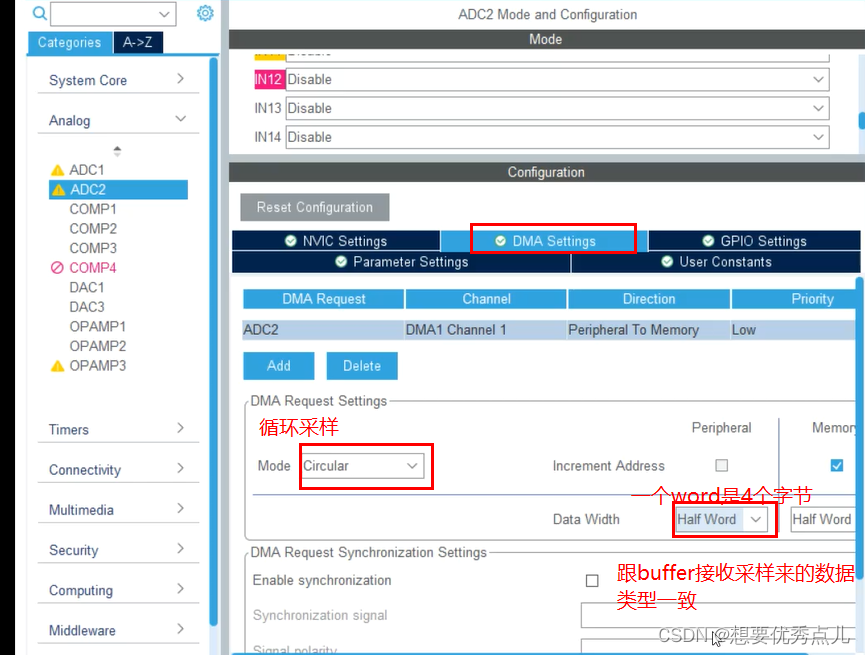Click the settings gear icon
Screen dimensions: 865x655
pyautogui.click(x=206, y=13)
